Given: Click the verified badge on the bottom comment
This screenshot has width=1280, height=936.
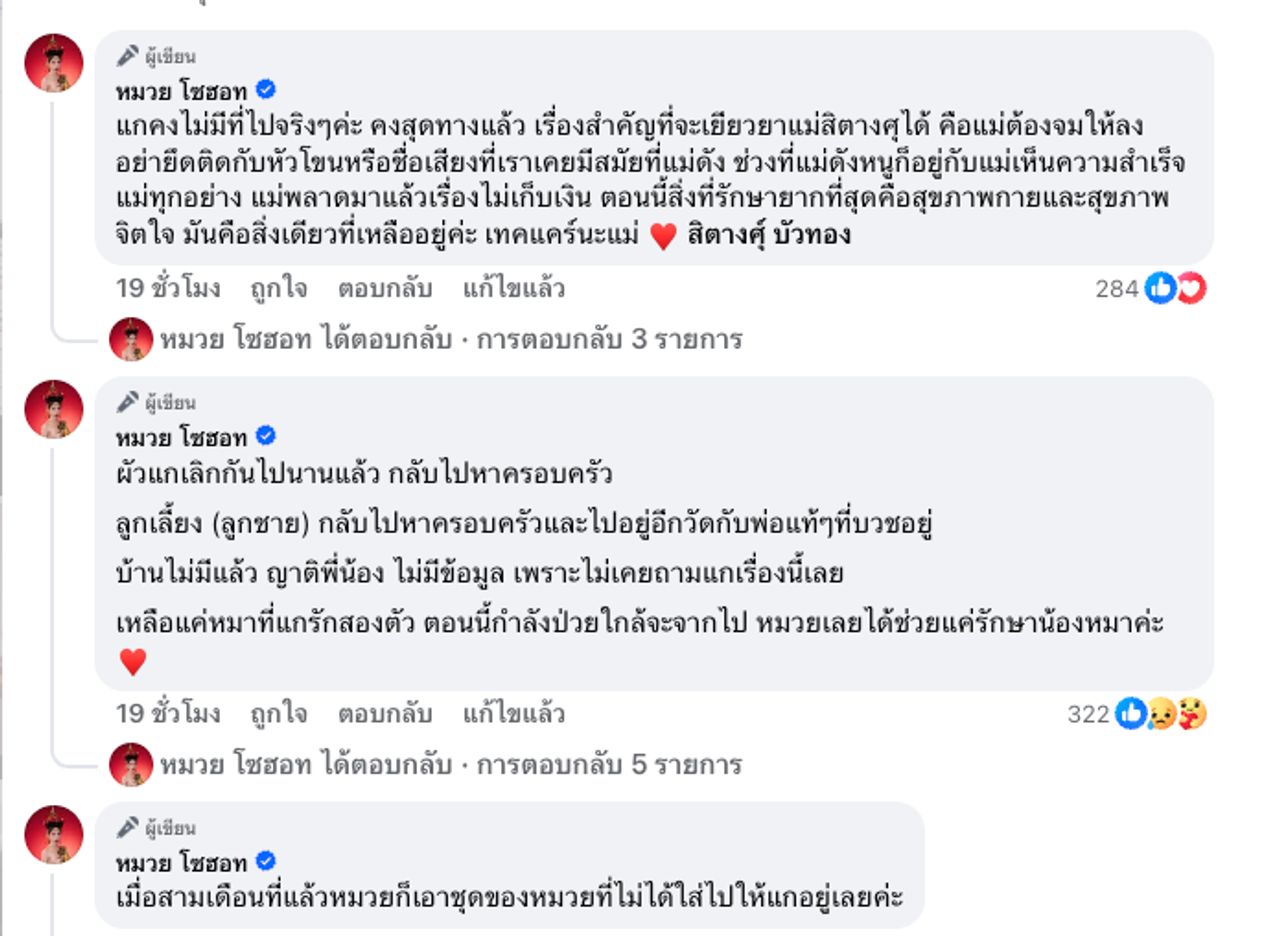Looking at the screenshot, I should 266,861.
